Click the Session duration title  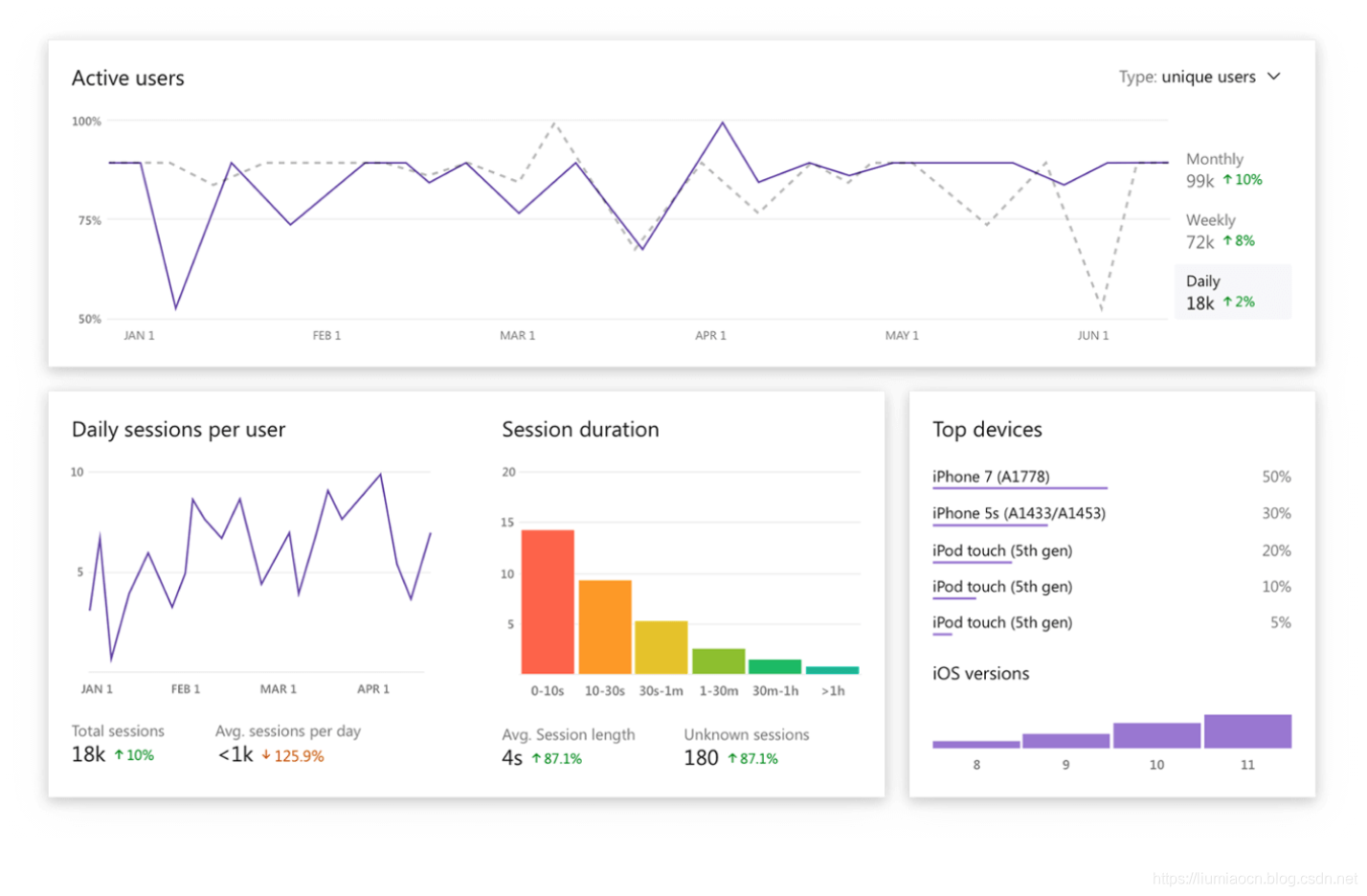(x=581, y=429)
